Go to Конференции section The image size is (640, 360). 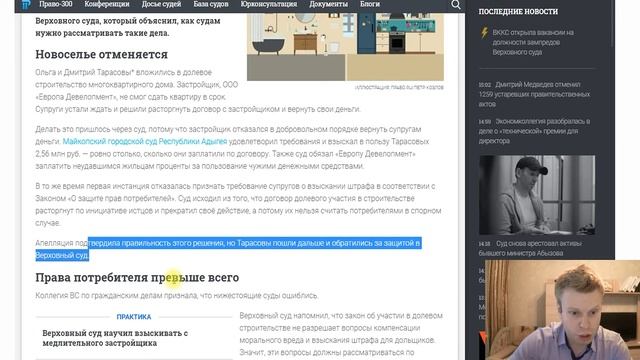pyautogui.click(x=107, y=4)
